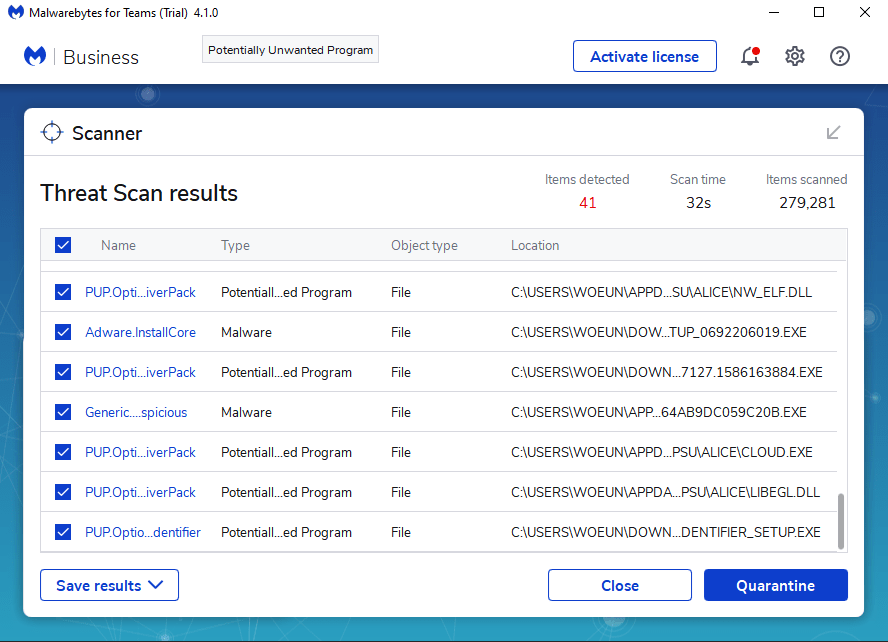Click the Threat Scan results heading
The width and height of the screenshot is (888, 642).
click(139, 193)
